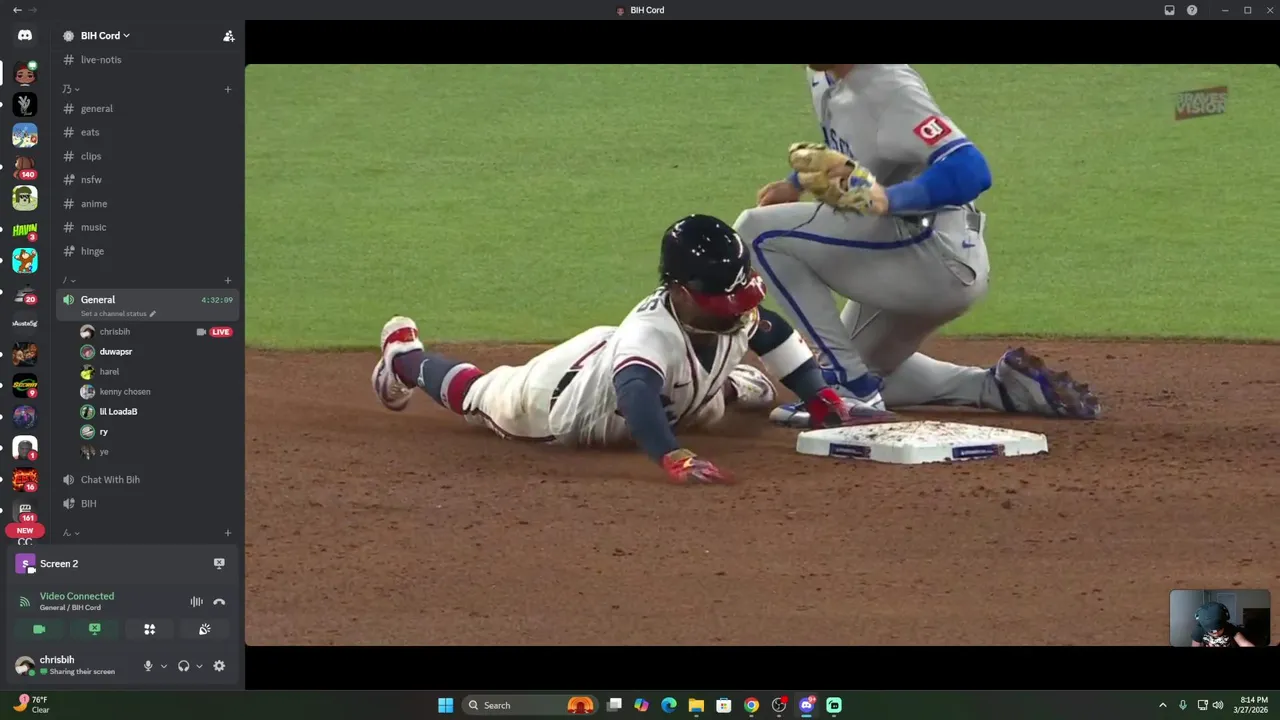Select HAVIN server icon
The image size is (1280, 720).
click(25, 229)
